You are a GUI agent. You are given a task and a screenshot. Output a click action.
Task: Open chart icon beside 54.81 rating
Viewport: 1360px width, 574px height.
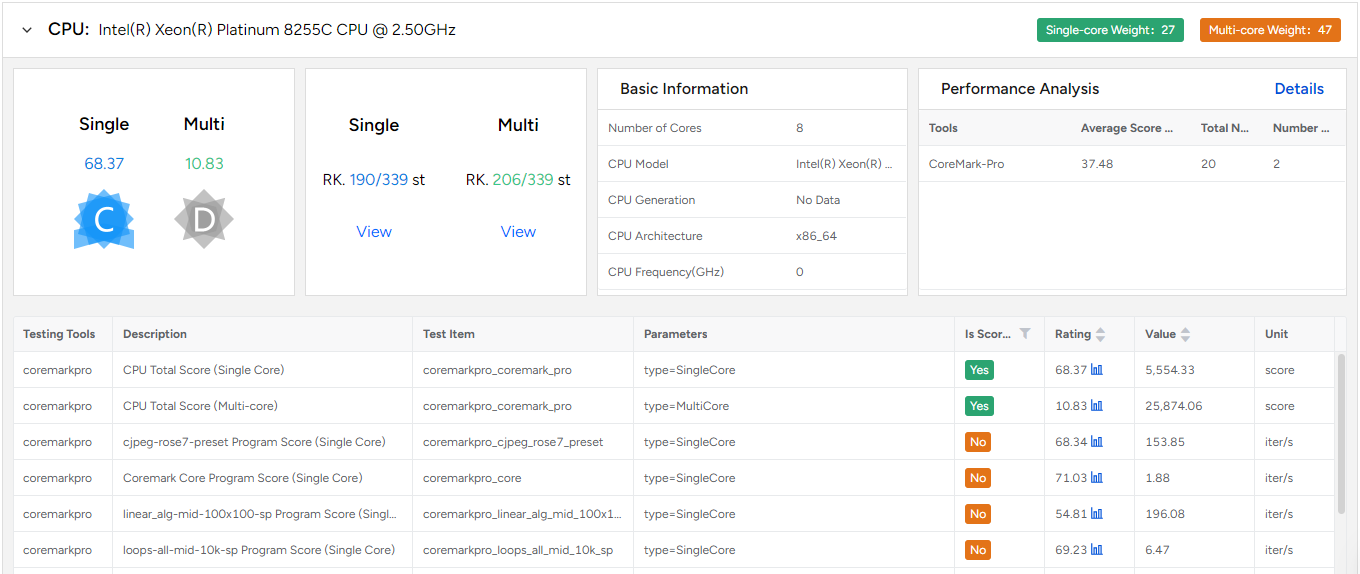pos(1097,514)
